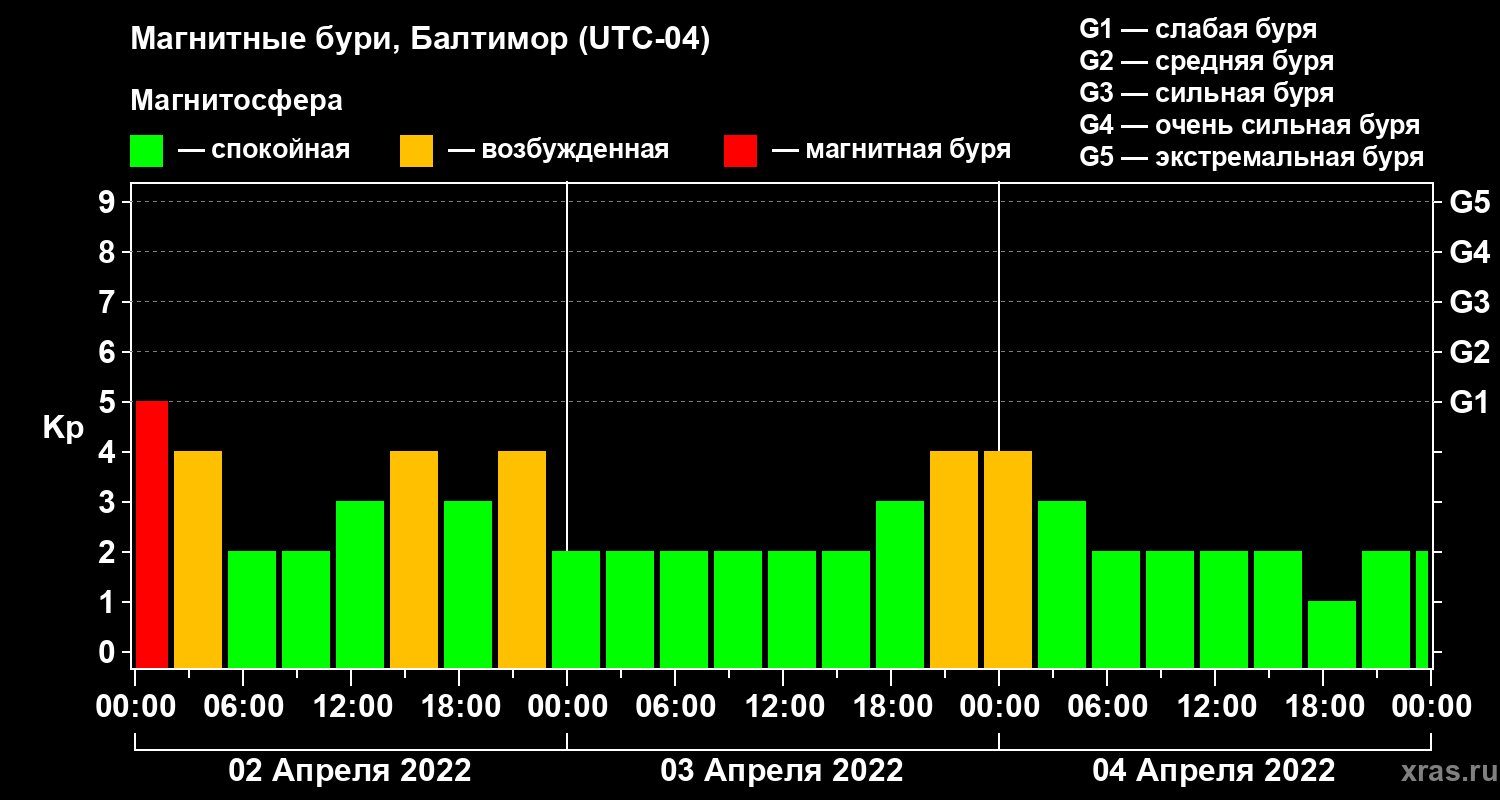
Task: Select the "G3 — сильная буря" legend line
Action: pos(1206,93)
